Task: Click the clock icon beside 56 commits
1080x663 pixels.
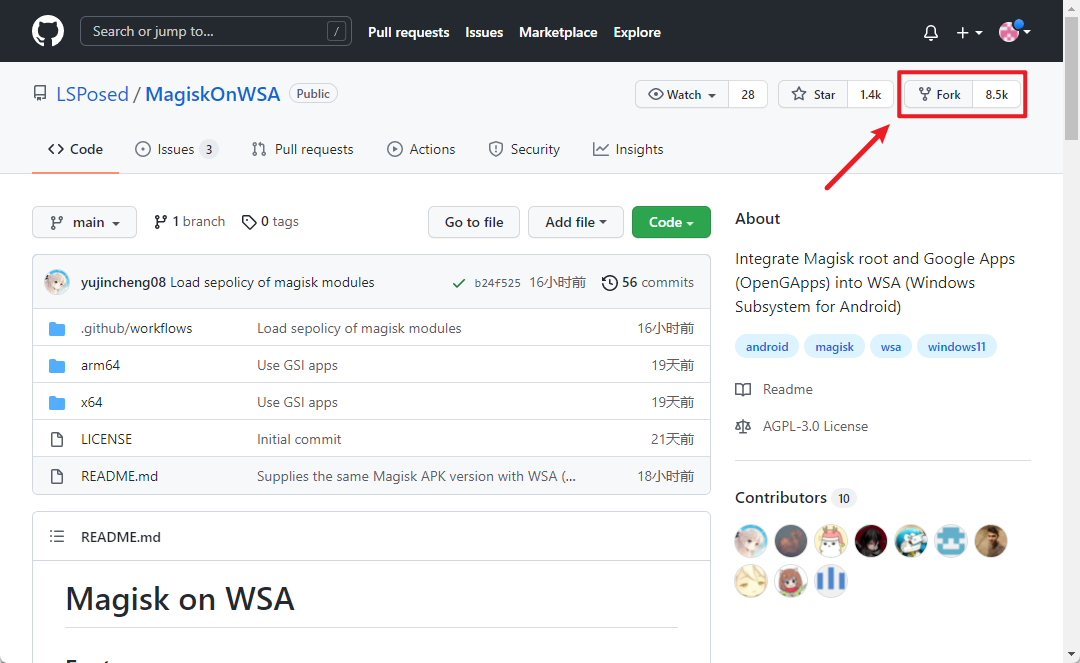Action: click(610, 282)
